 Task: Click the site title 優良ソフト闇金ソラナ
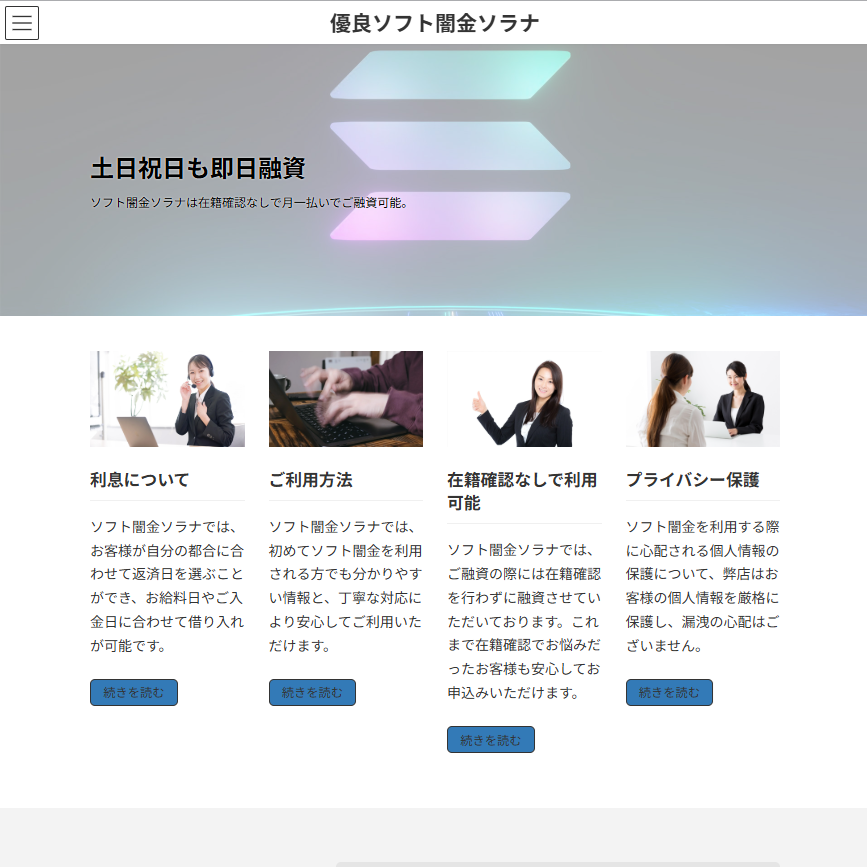click(434, 23)
